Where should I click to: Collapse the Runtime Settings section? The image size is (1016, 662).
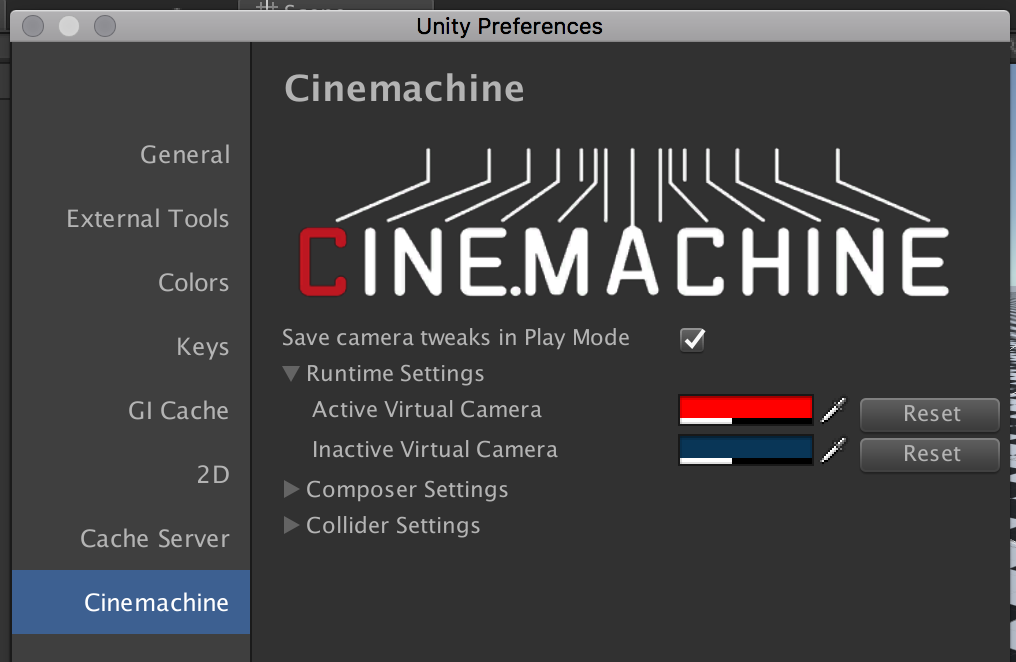point(291,374)
